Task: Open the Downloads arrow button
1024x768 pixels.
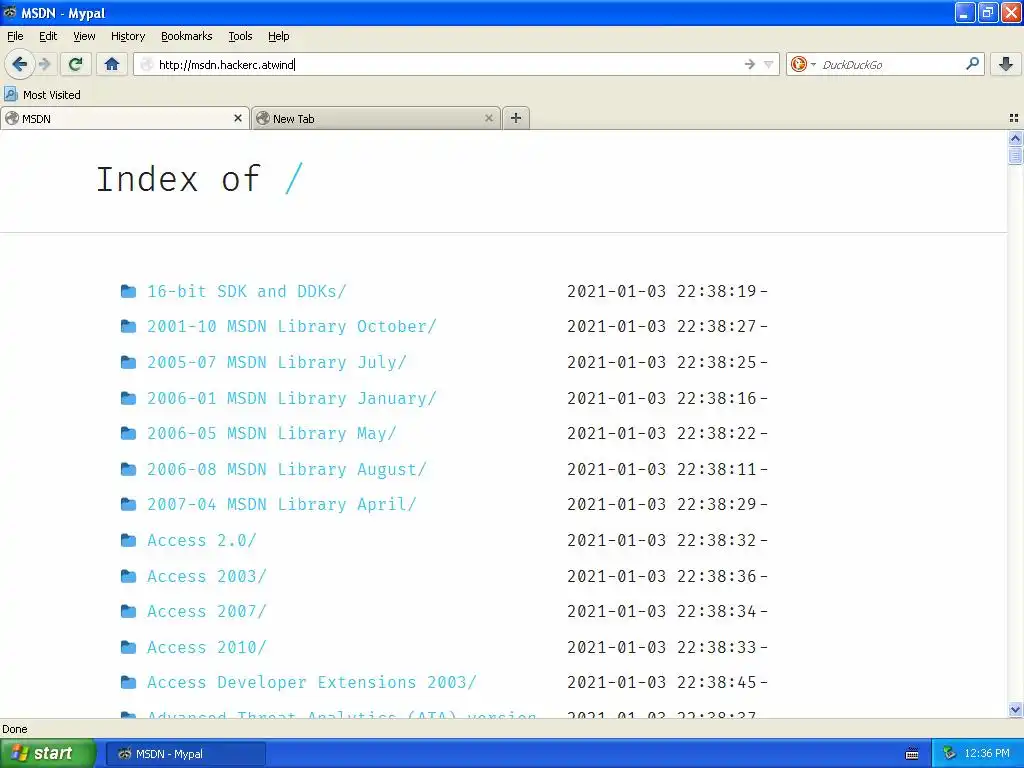Action: pos(1006,64)
